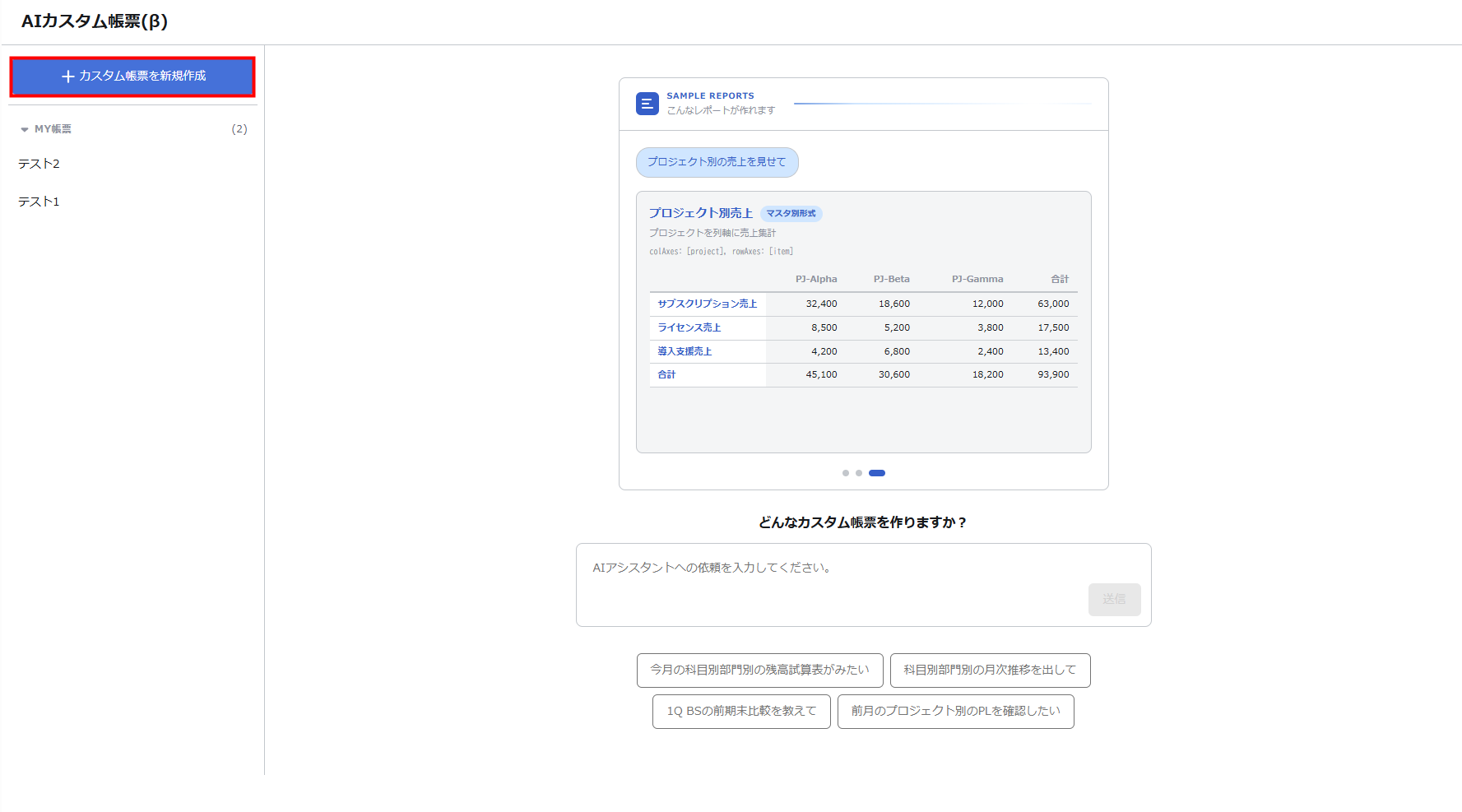Choose 今月の科目別部門別の残高試算表がみたい suggestion
1462x812 pixels.
pyautogui.click(x=759, y=670)
